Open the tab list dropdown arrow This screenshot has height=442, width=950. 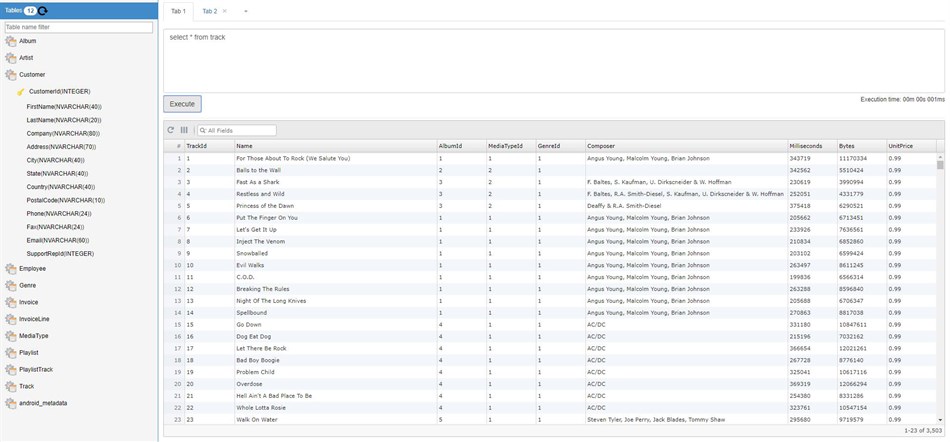(x=245, y=11)
